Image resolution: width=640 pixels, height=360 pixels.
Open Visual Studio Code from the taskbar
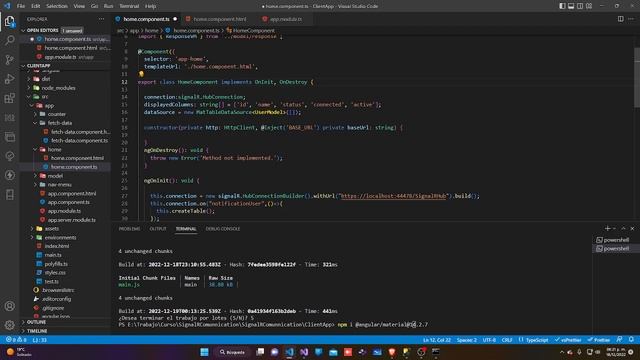point(289,352)
